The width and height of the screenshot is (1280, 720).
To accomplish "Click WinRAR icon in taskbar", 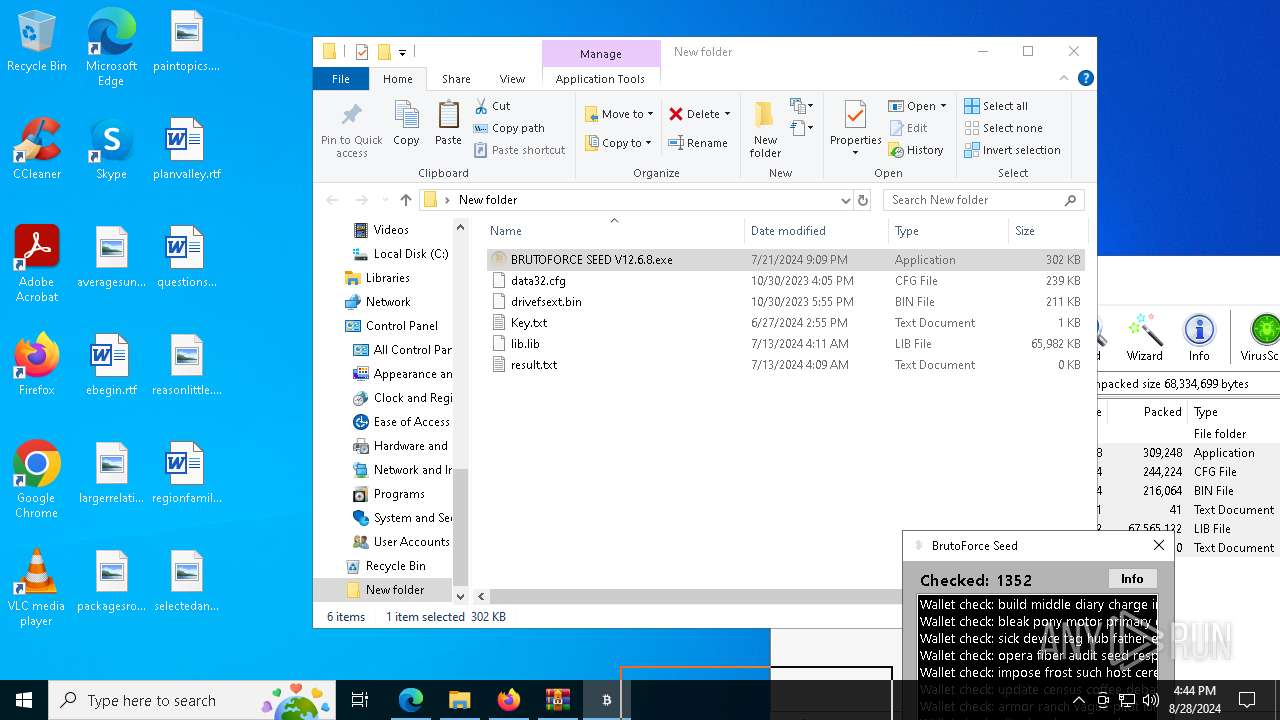I will (x=557, y=700).
